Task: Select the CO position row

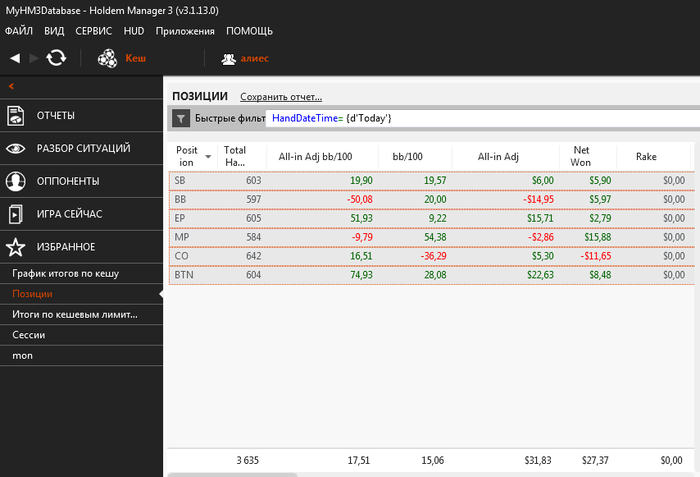Action: (x=432, y=256)
